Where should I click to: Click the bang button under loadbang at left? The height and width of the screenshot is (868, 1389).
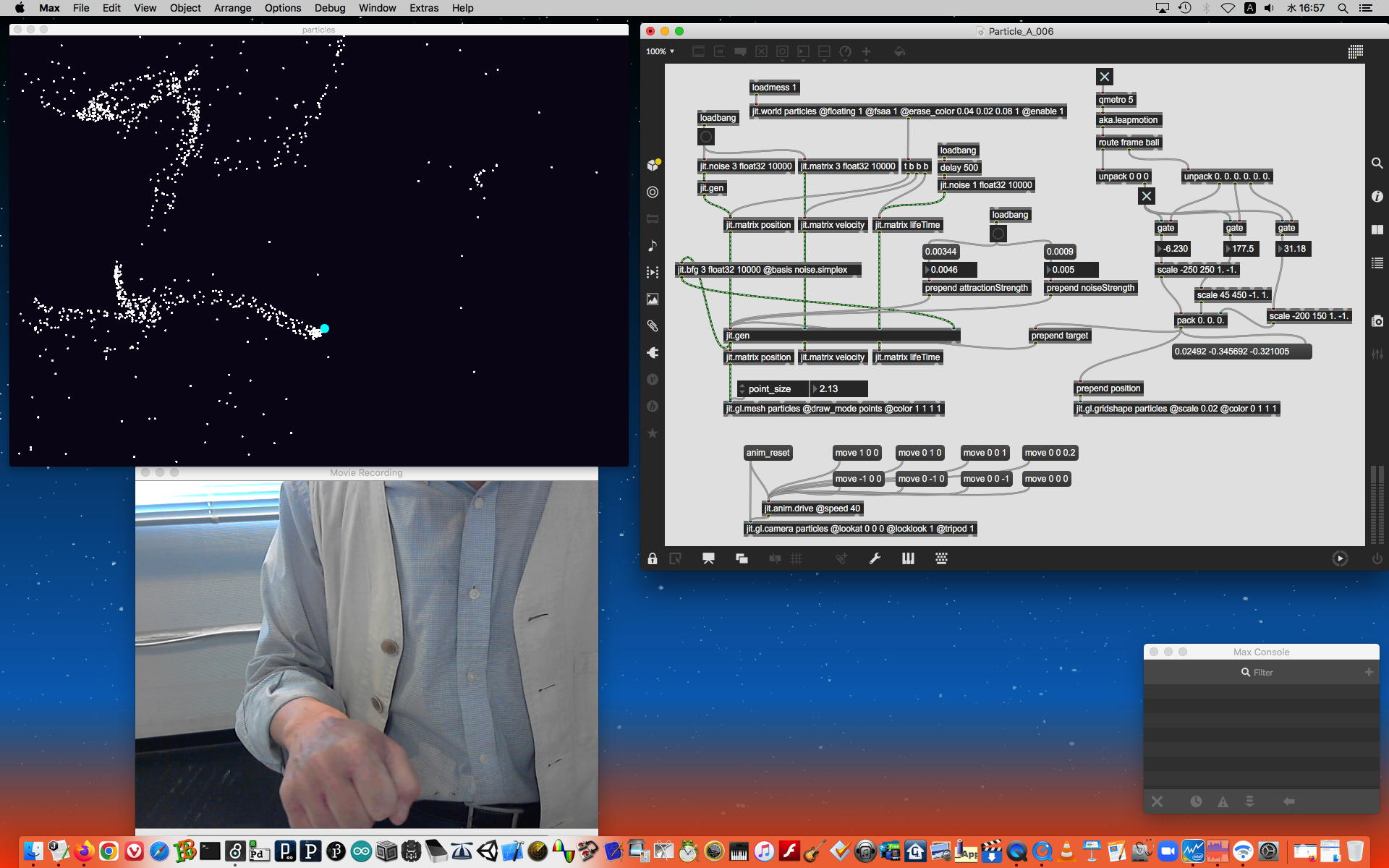click(x=706, y=137)
